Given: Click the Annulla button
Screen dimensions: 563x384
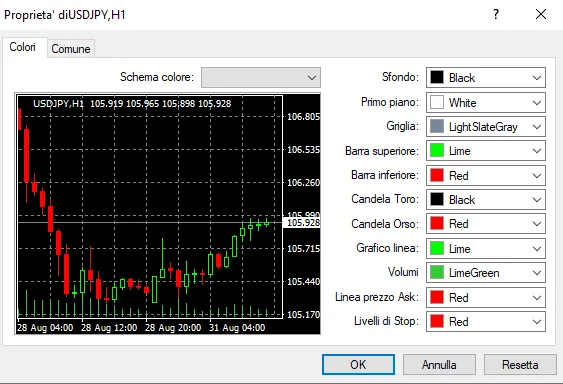Looking at the screenshot, I should point(439,365).
